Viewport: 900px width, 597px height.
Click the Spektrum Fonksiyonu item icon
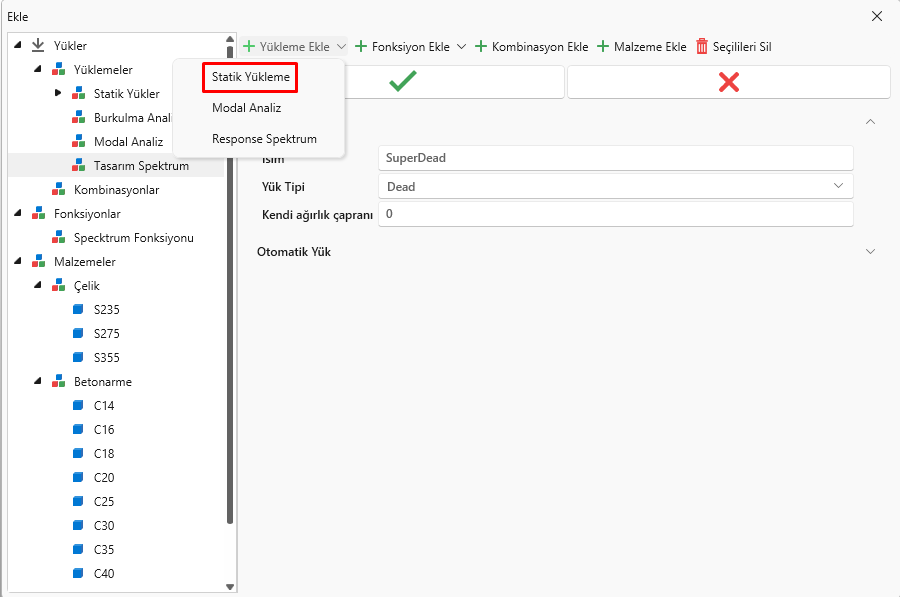point(58,238)
